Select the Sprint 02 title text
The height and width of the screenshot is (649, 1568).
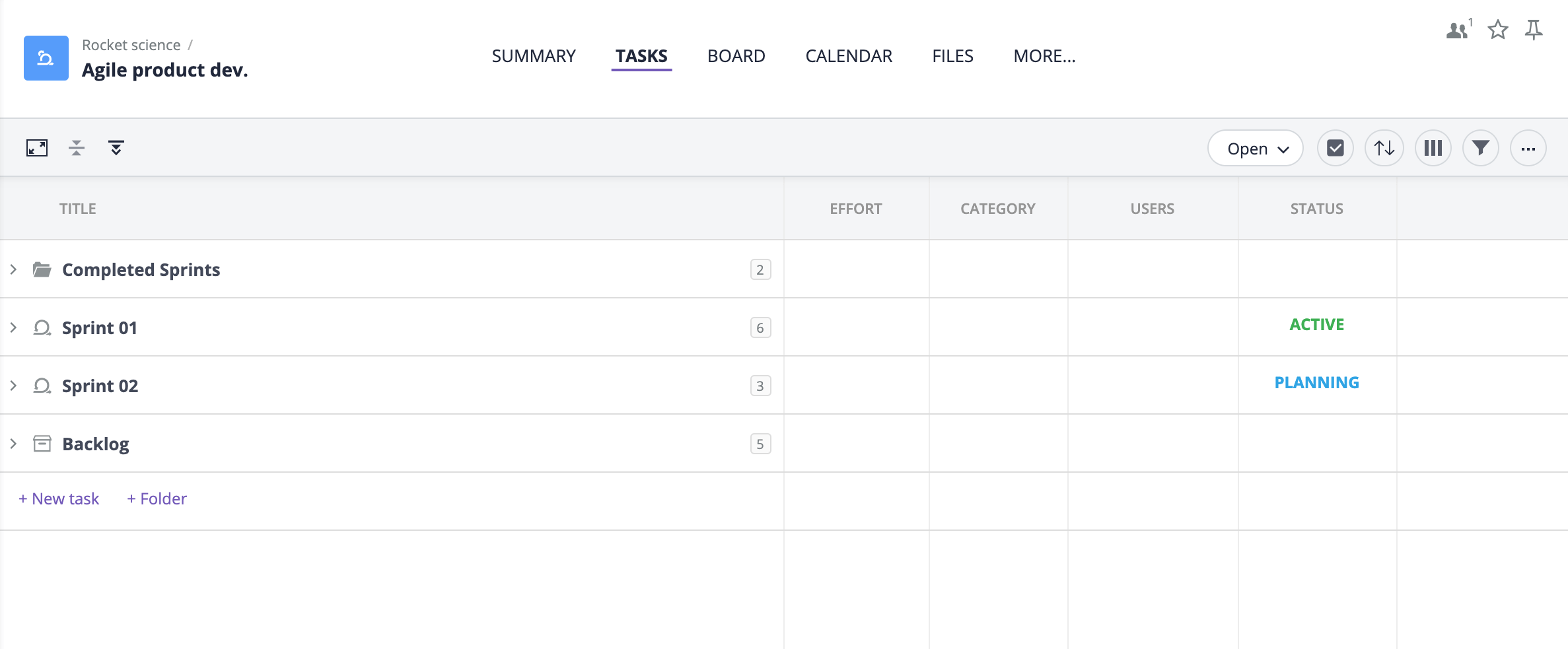pos(100,386)
